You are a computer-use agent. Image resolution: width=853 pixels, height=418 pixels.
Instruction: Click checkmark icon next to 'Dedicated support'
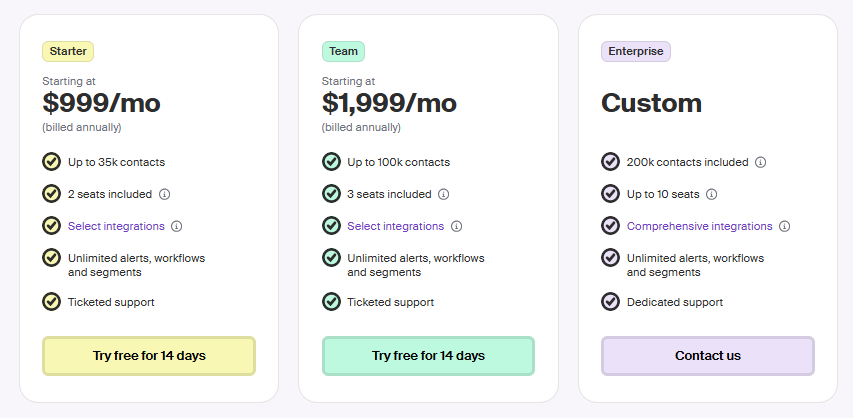tap(610, 302)
